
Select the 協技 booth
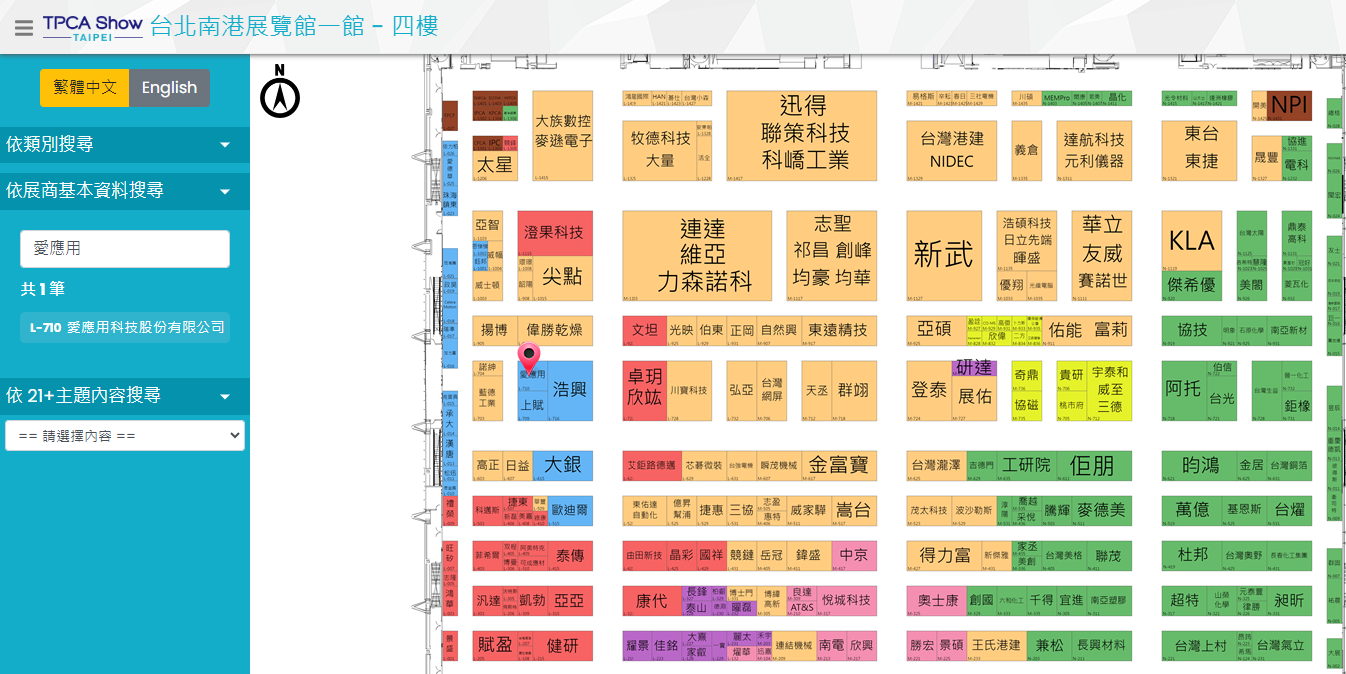(1192, 330)
